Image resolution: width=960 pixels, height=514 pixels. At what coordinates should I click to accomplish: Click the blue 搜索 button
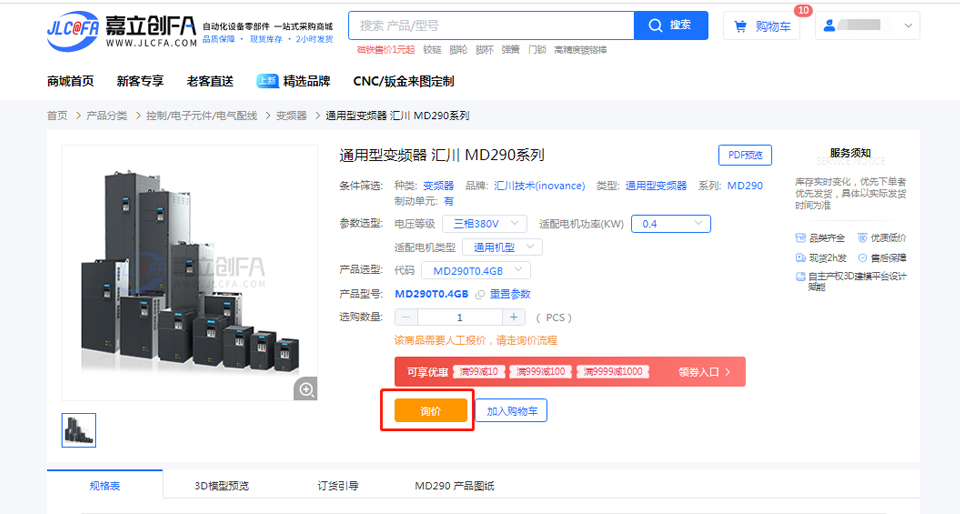pos(671,26)
